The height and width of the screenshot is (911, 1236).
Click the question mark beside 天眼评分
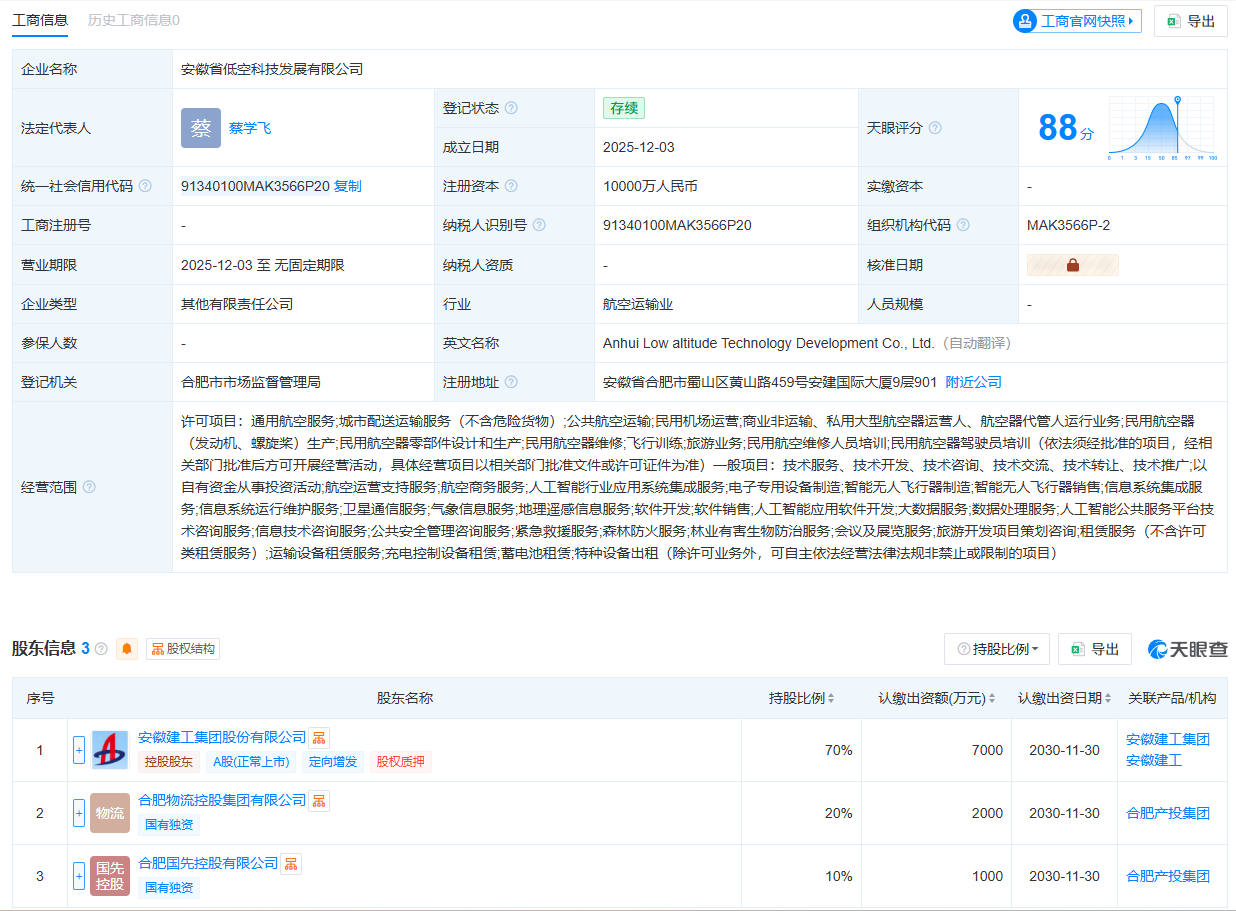pos(935,128)
